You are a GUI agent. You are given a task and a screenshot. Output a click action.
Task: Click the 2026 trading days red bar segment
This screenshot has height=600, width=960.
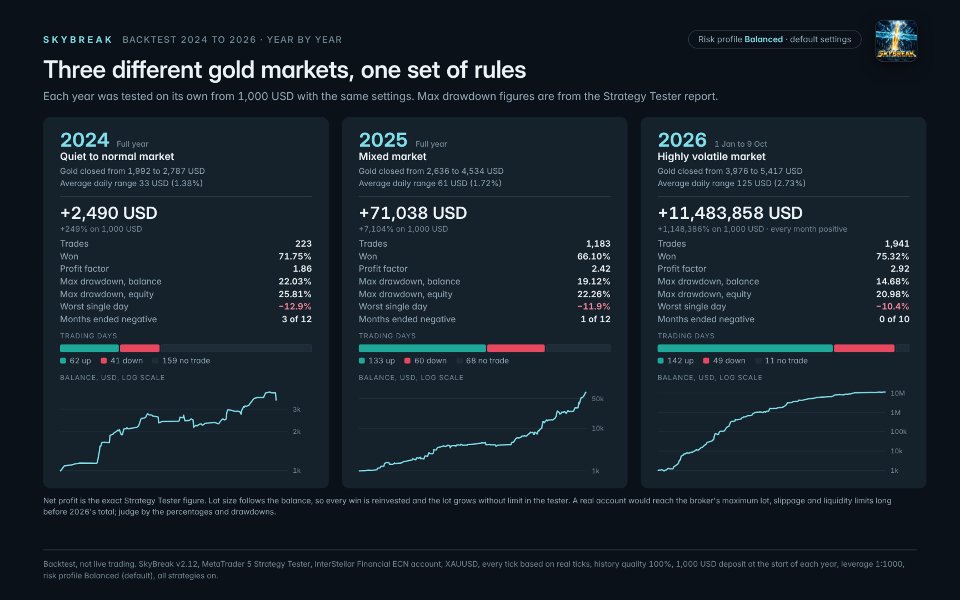864,348
